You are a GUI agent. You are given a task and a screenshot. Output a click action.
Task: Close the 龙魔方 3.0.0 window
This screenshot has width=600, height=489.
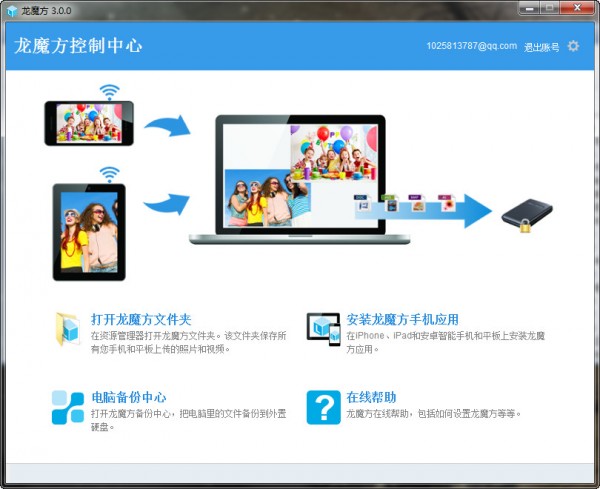(x=577, y=8)
